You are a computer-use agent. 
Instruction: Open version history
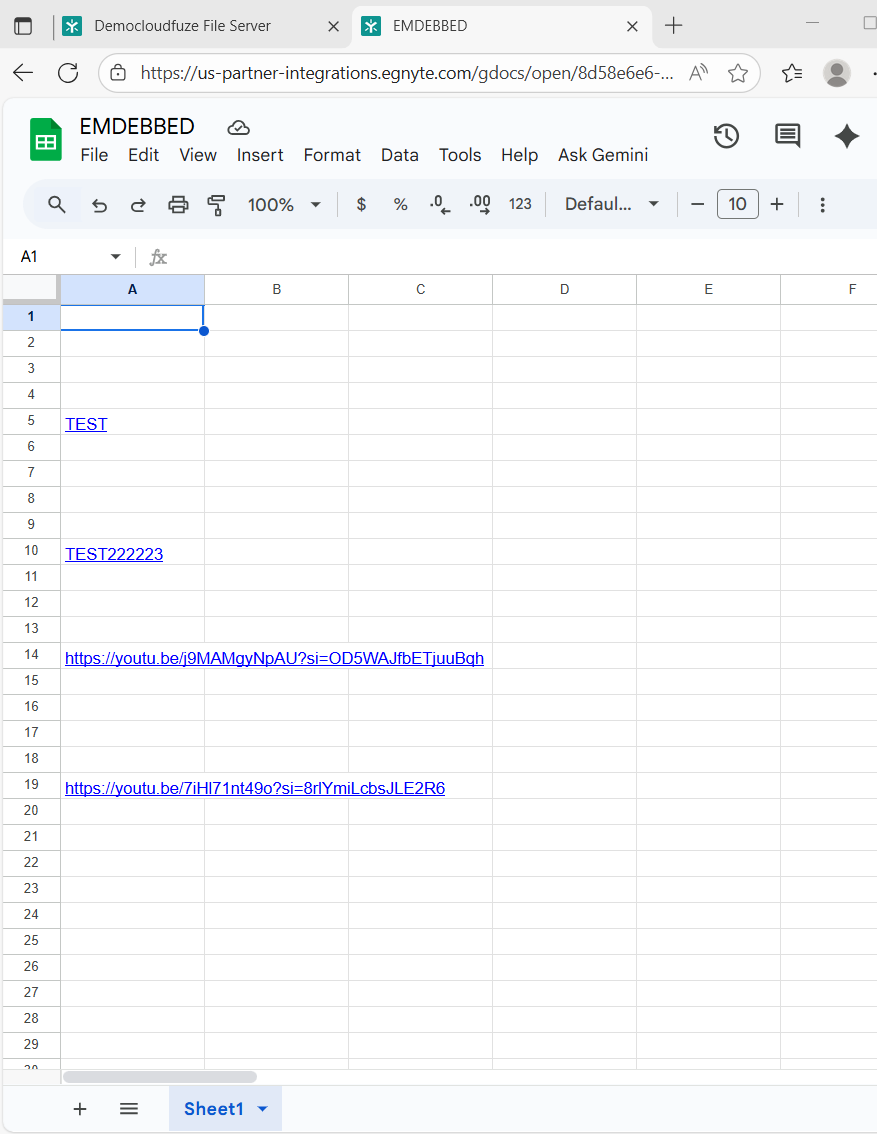click(727, 135)
